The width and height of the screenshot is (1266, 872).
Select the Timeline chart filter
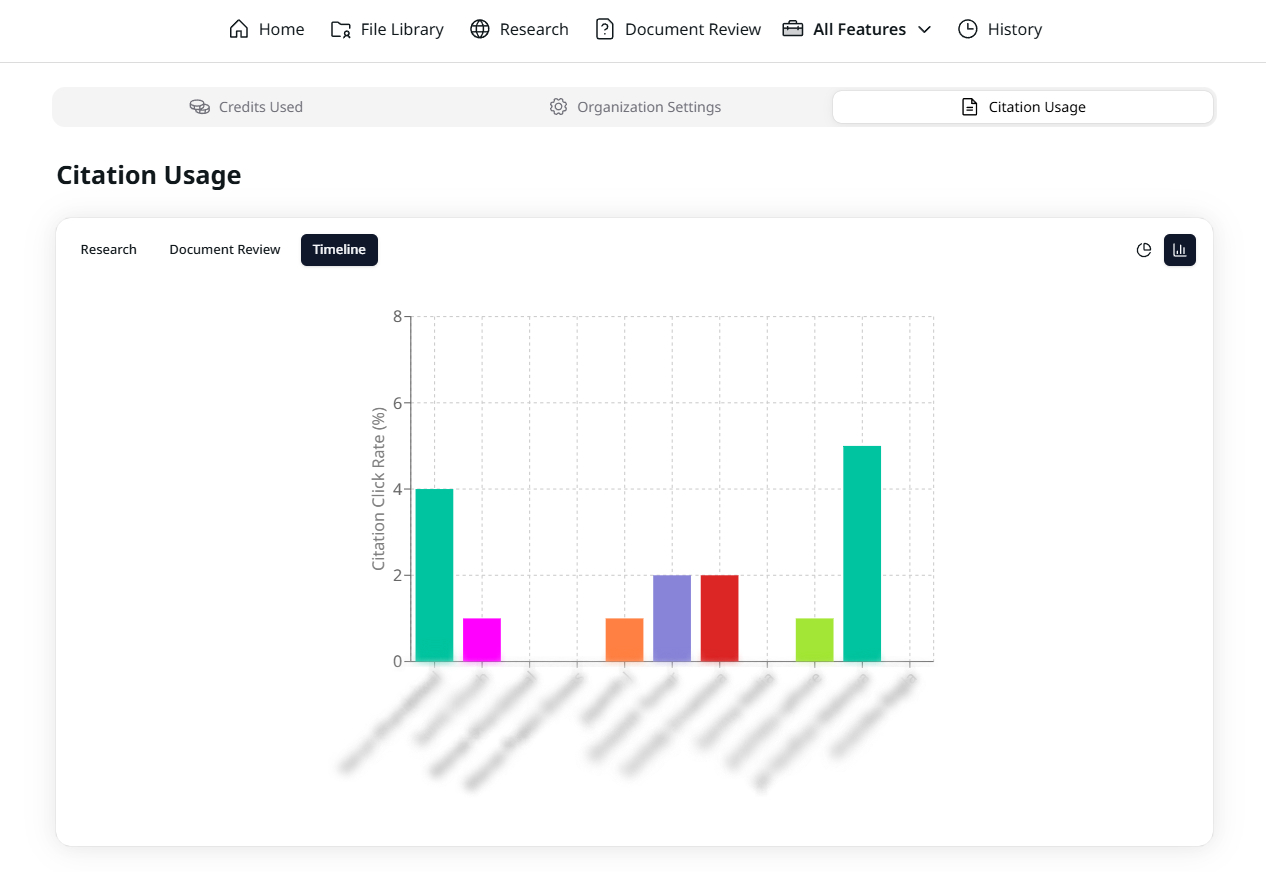[339, 250]
